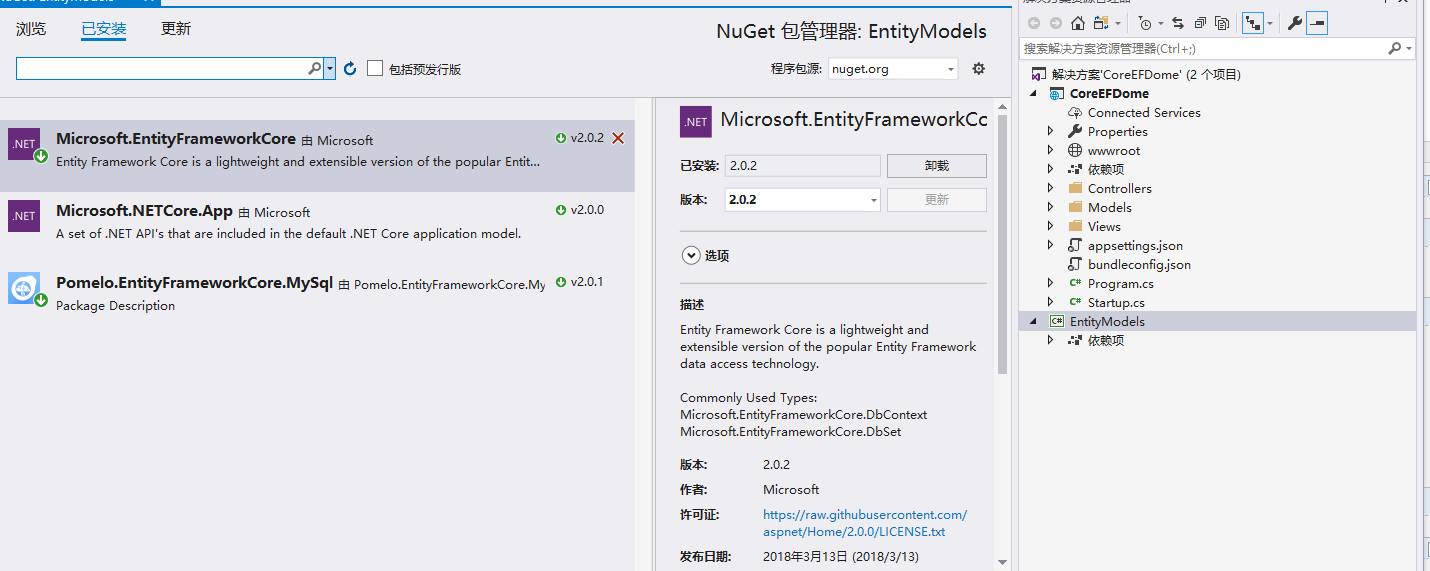Viewport: 1430px width, 571px height.
Task: Click the Sync with Active Document icon
Action: 1178,23
